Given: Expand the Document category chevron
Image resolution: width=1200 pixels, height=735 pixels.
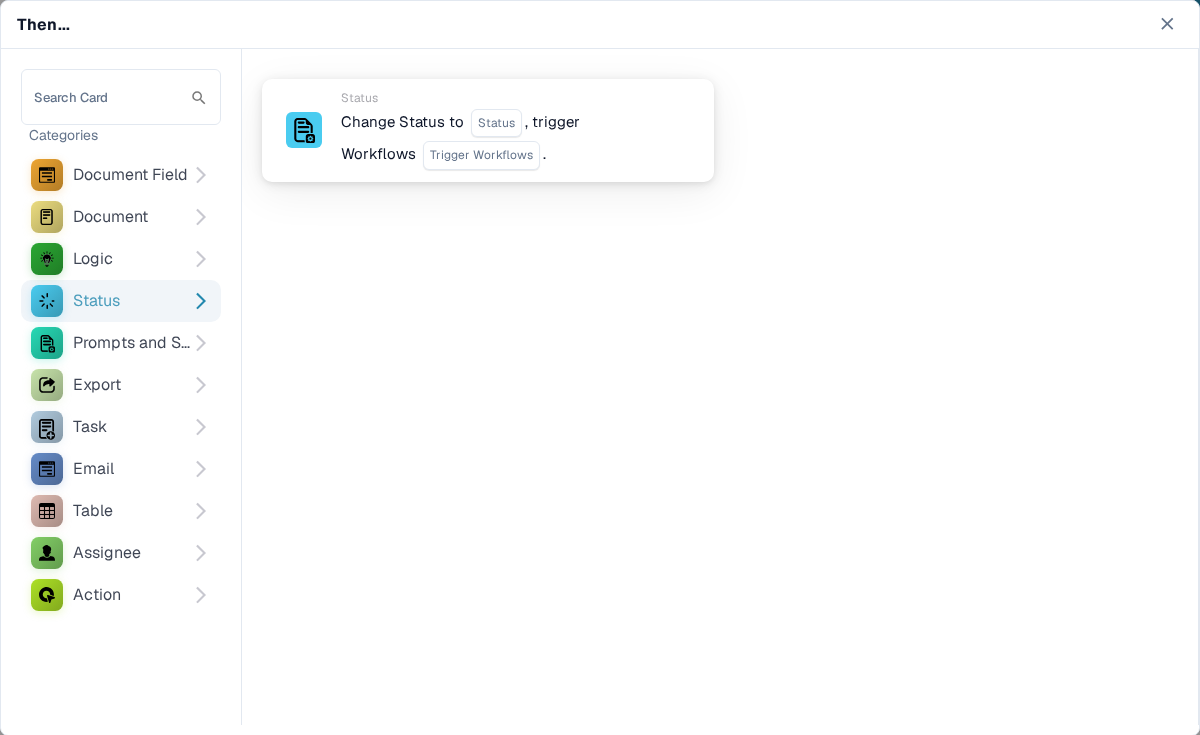Looking at the screenshot, I should tap(201, 217).
